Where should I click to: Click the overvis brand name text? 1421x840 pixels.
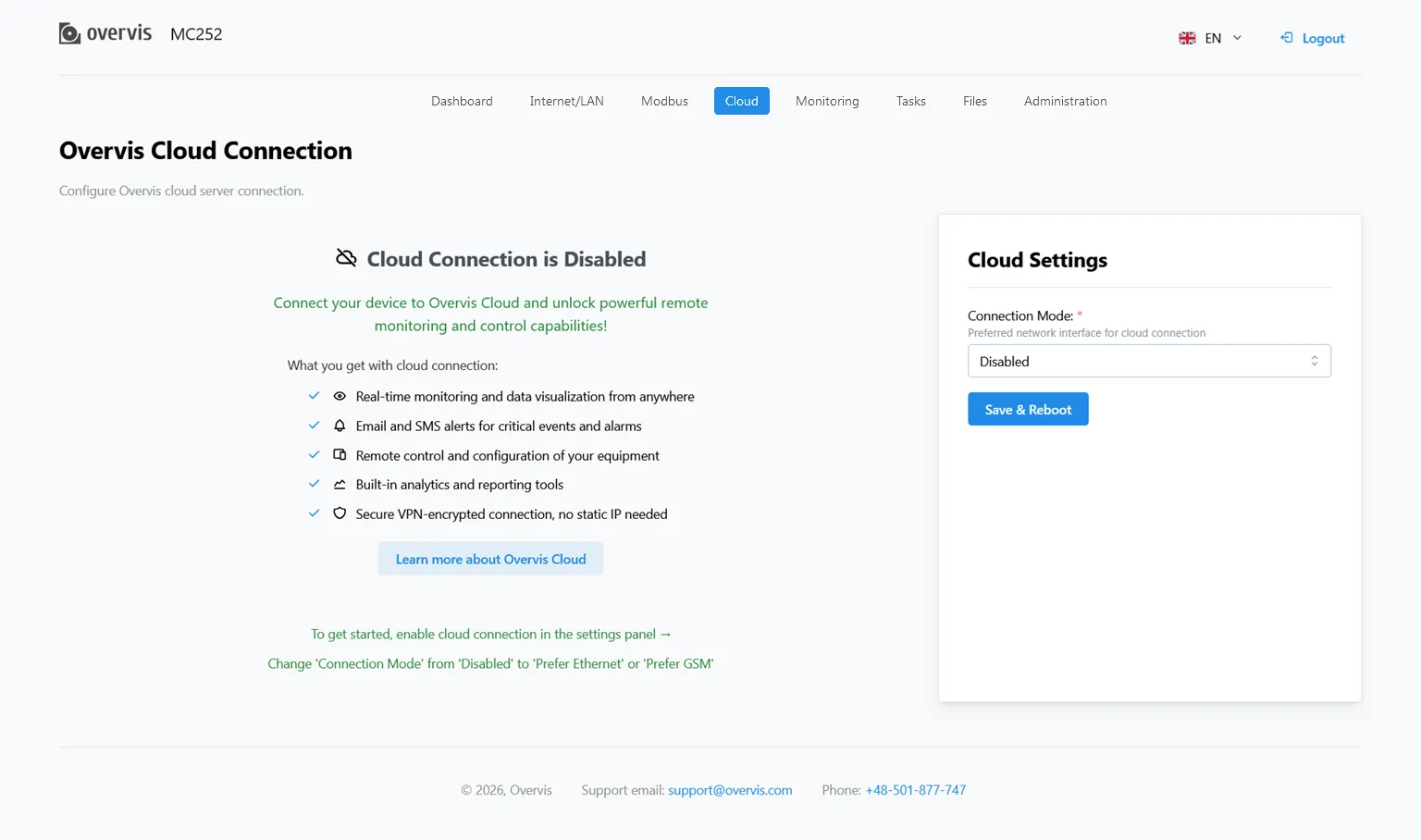click(x=119, y=33)
